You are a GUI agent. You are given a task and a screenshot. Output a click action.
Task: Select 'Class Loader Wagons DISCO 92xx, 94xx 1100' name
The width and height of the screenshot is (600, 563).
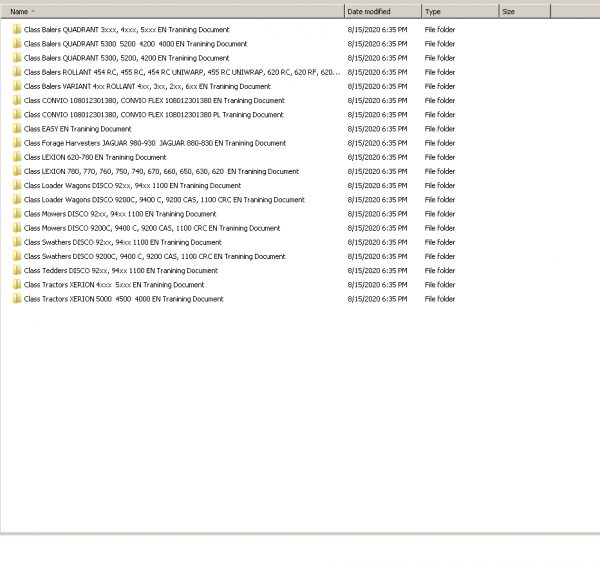[x=132, y=185]
